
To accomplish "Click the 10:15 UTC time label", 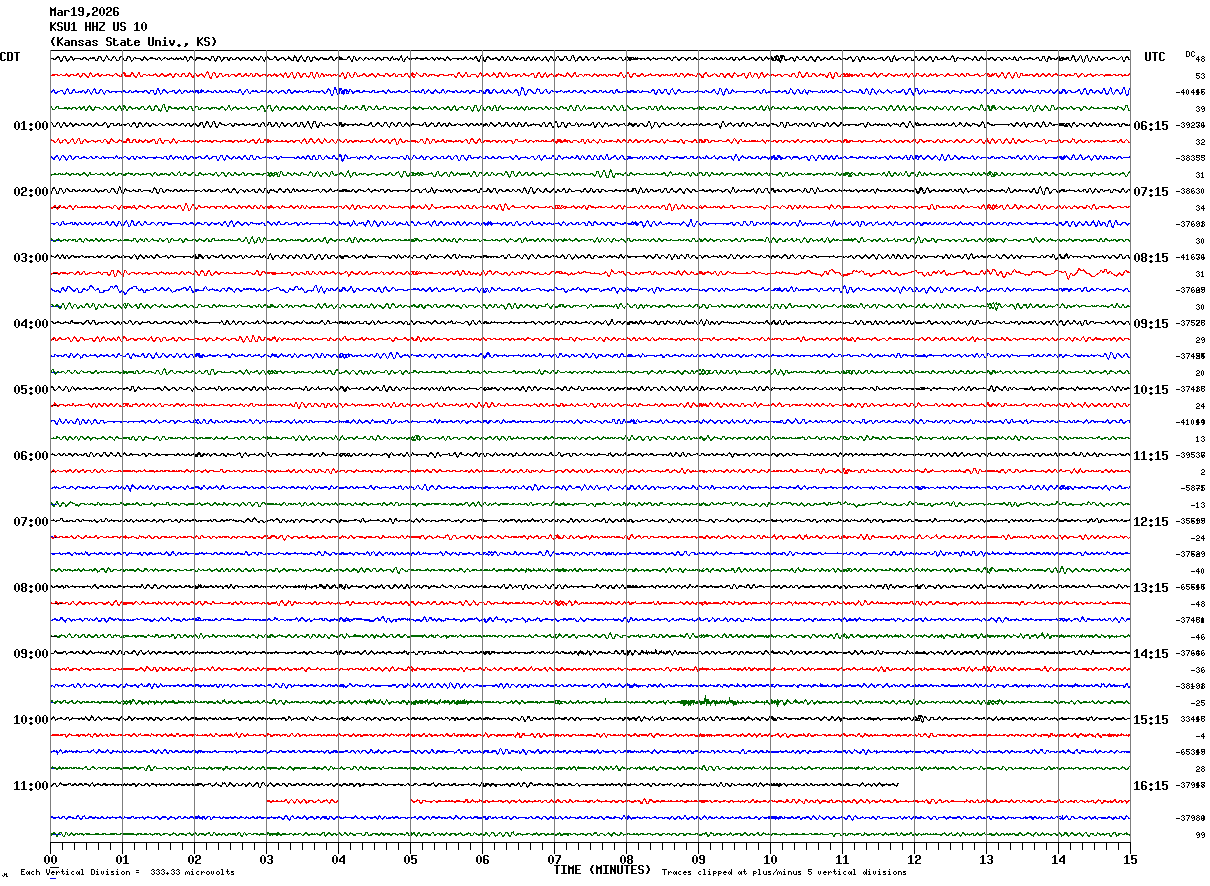I will tap(1150, 390).
